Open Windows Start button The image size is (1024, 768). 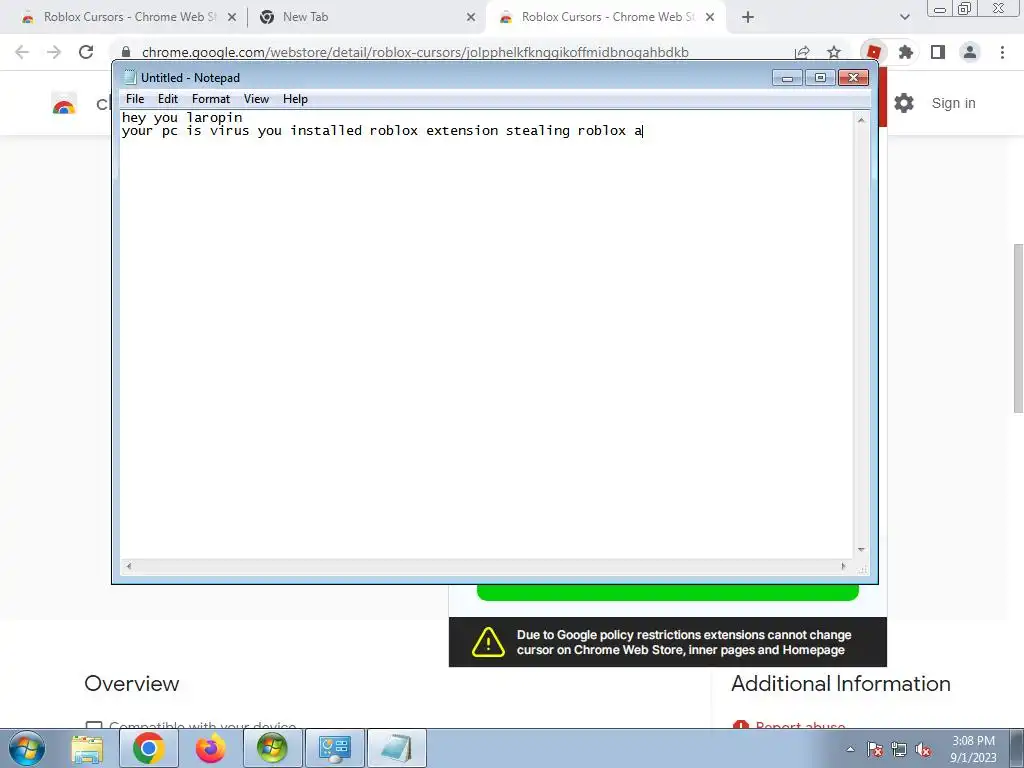tap(27, 748)
